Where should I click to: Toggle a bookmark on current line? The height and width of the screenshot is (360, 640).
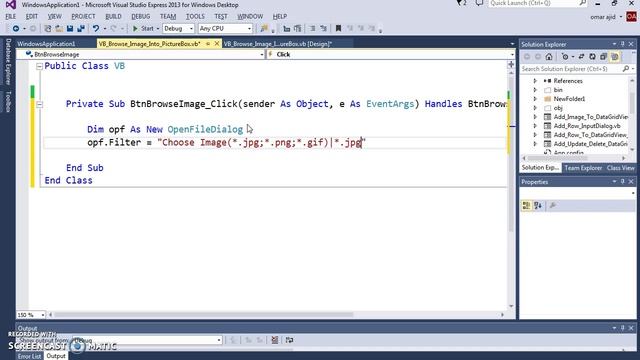tap(338, 29)
